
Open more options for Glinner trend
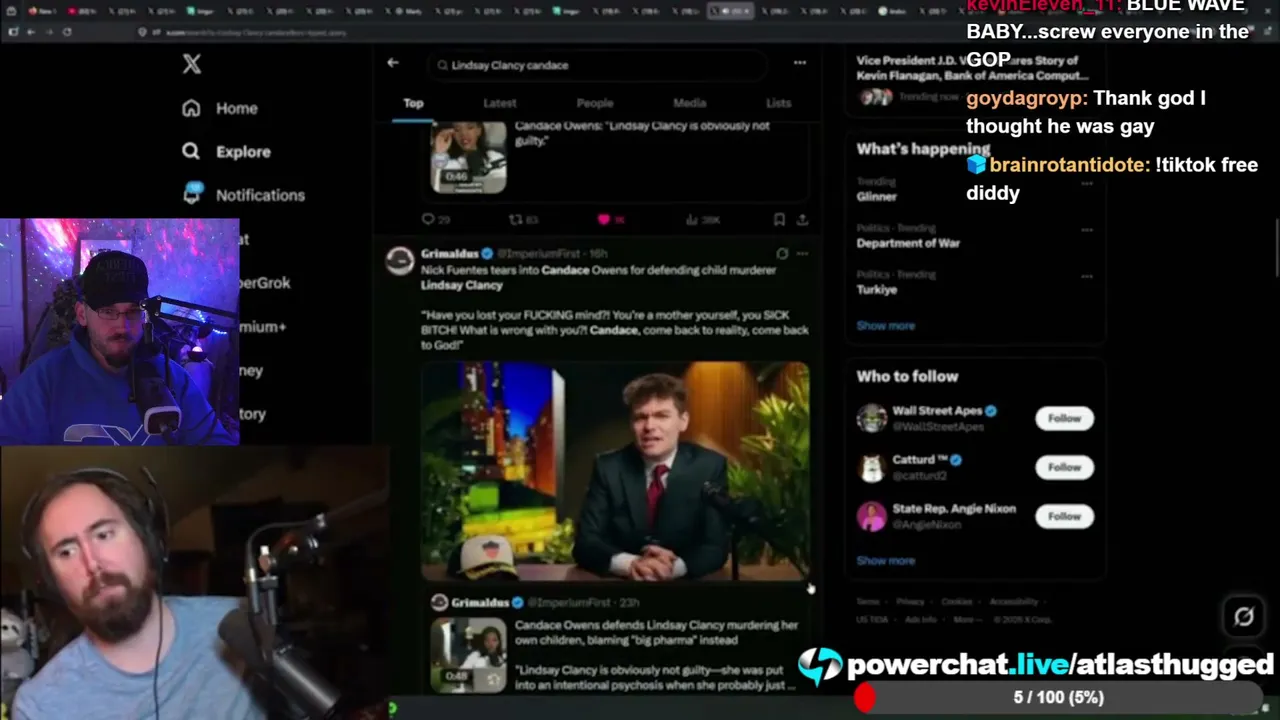click(x=1087, y=184)
